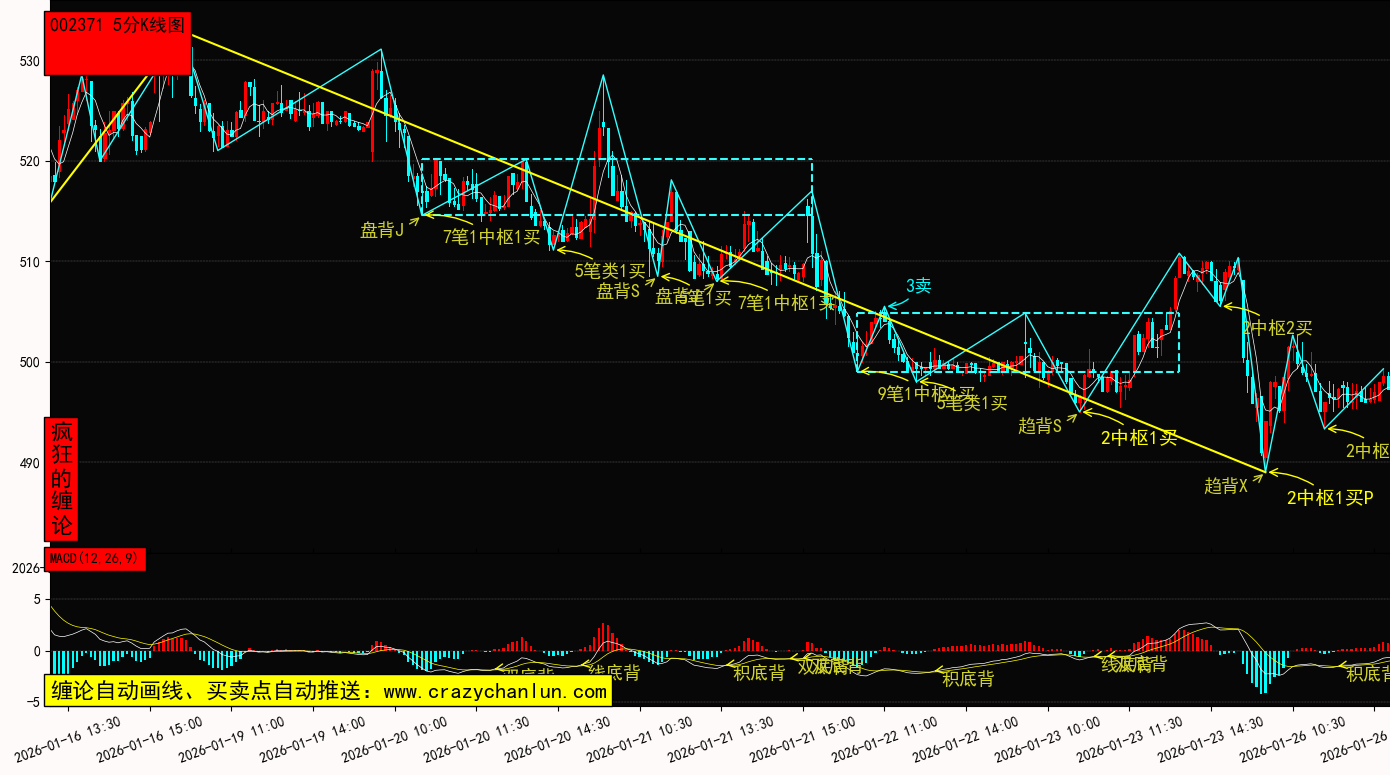Click the 490 price level label
The image size is (1390, 775).
pyautogui.click(x=29, y=463)
